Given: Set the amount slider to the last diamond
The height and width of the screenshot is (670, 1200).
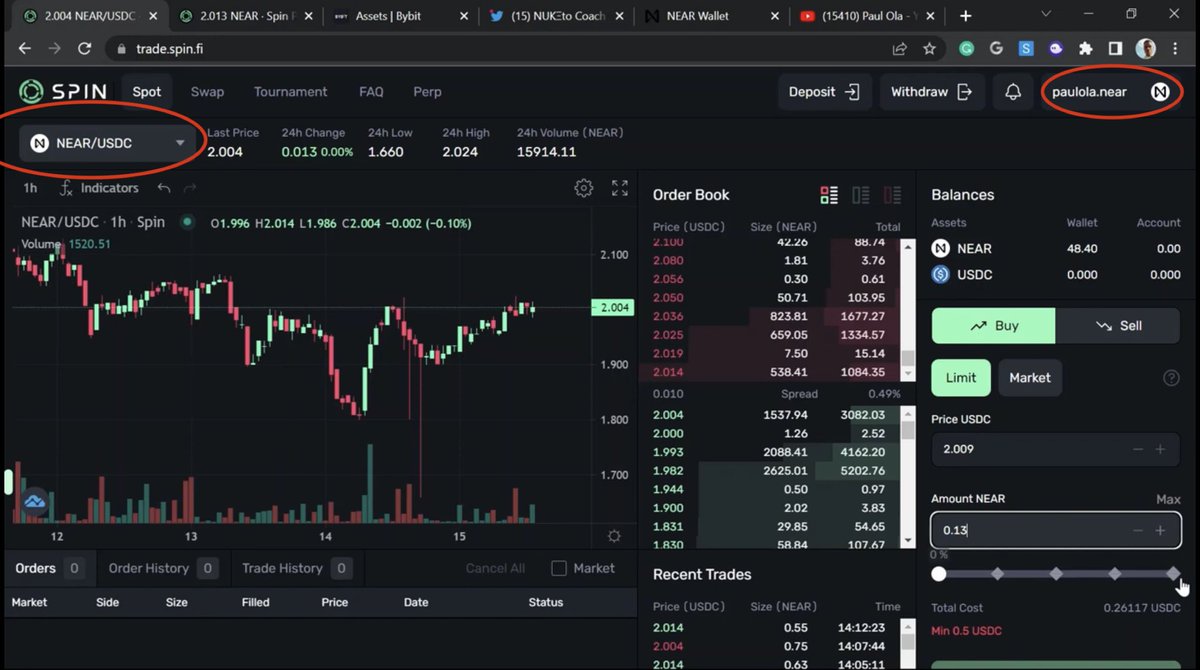Looking at the screenshot, I should pyautogui.click(x=1173, y=573).
